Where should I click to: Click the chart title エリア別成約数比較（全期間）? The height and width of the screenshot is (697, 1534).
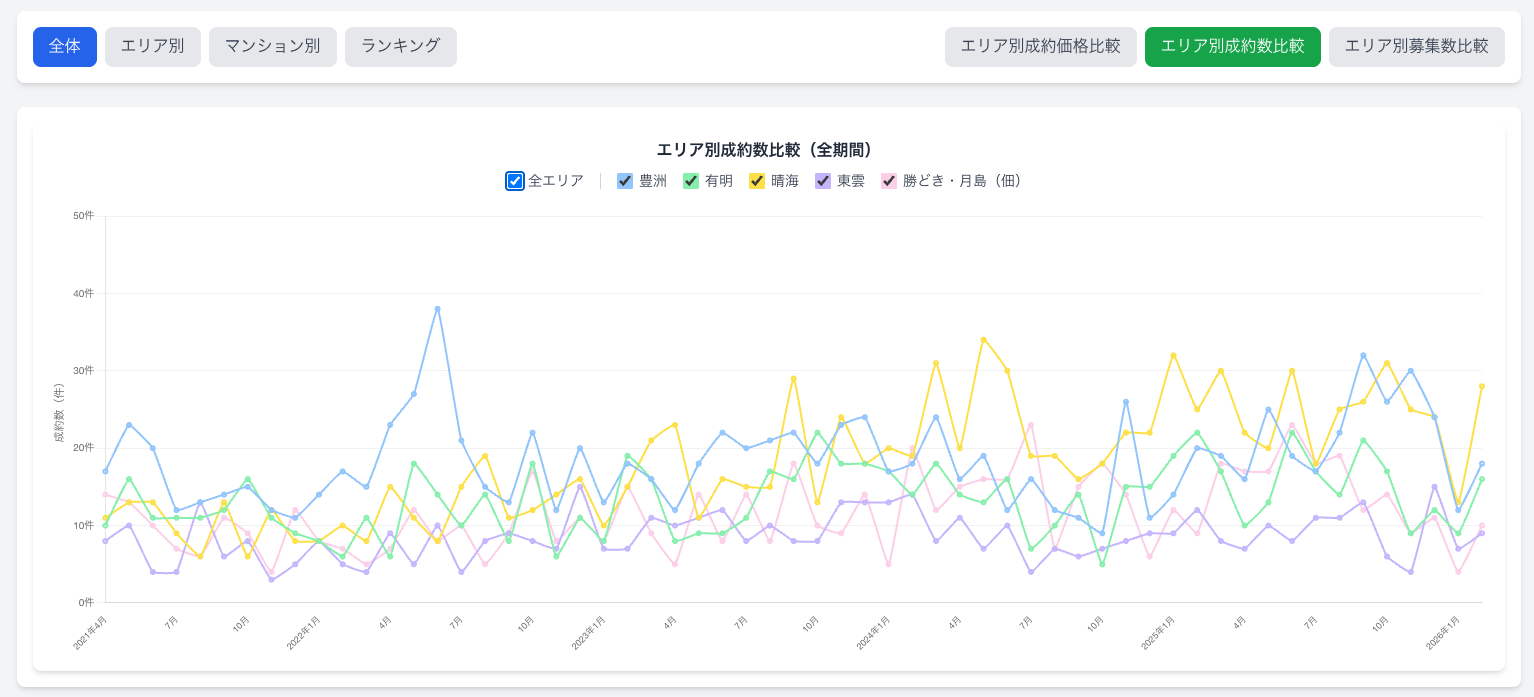click(768, 150)
